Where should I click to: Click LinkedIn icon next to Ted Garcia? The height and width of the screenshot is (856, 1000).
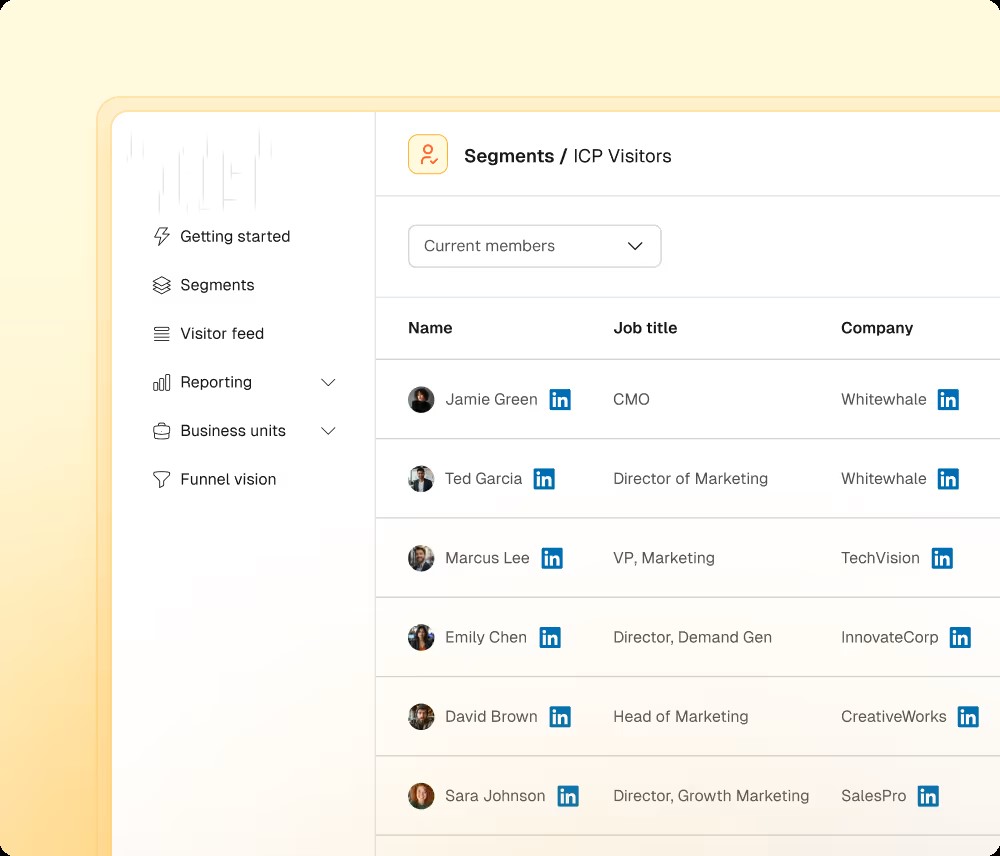coord(544,479)
